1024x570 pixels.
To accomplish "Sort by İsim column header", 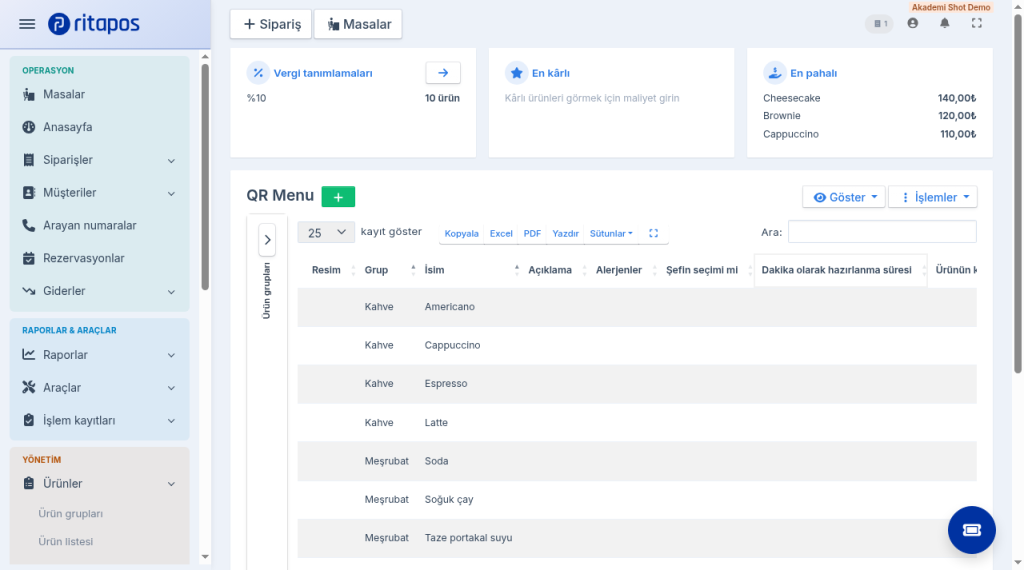I will pos(470,270).
